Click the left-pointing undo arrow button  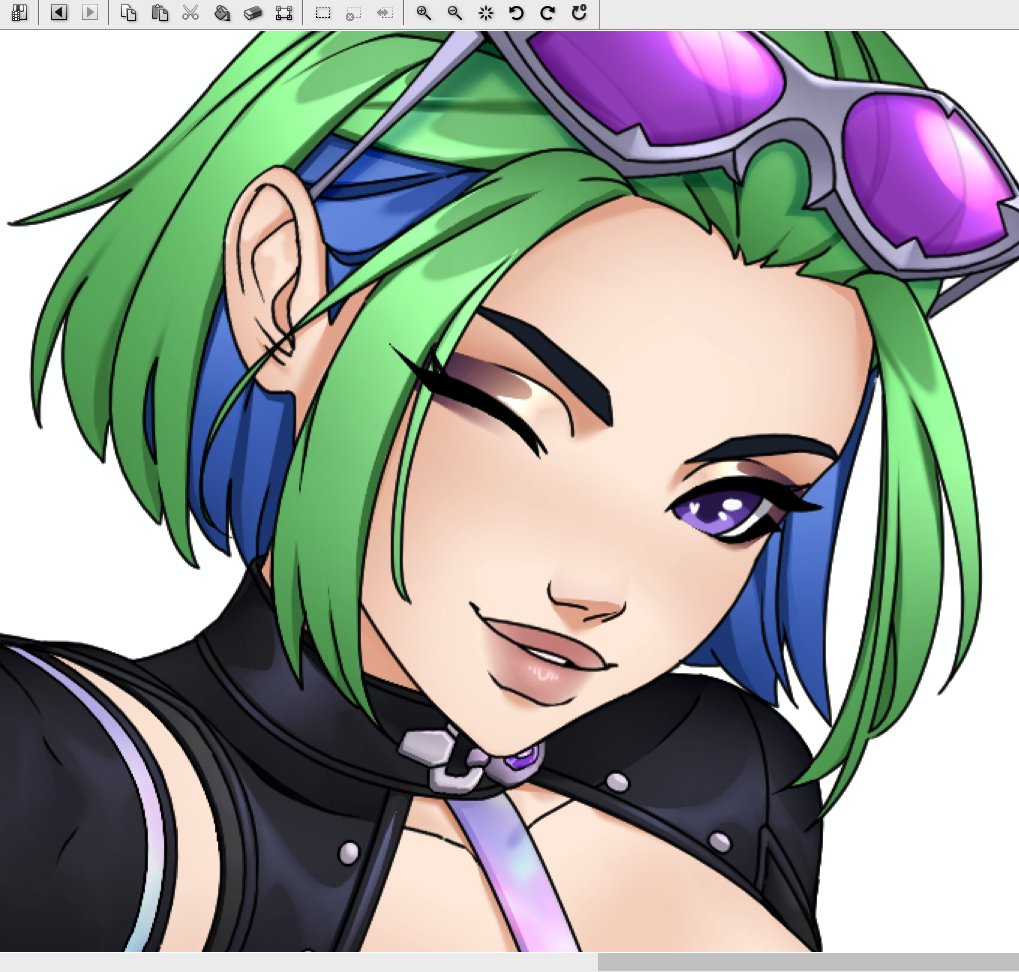58,12
